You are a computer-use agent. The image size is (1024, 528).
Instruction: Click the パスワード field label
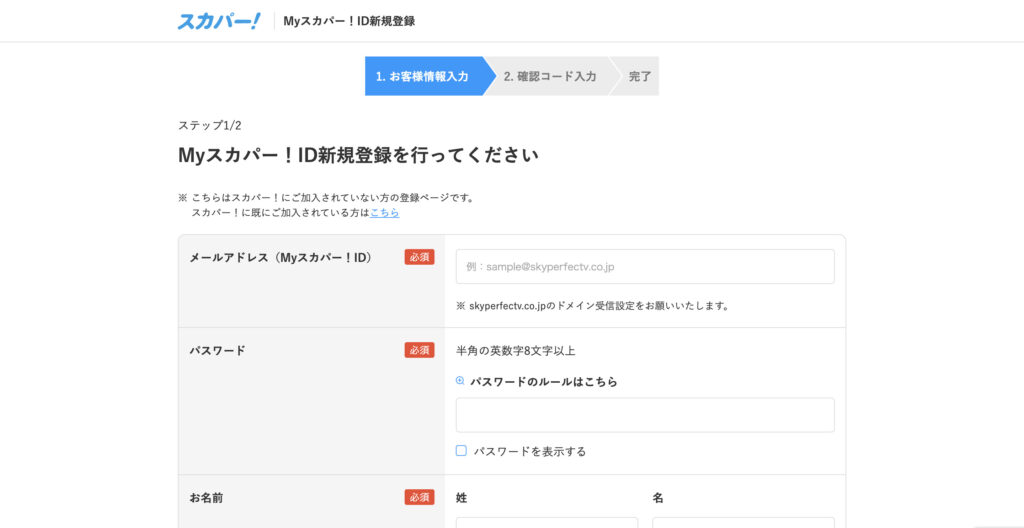pyautogui.click(x=217, y=351)
